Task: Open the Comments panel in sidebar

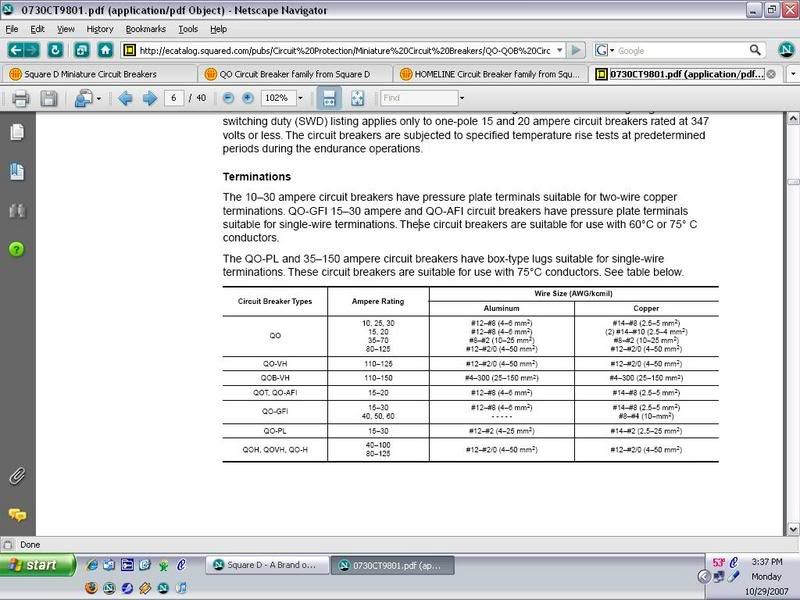Action: point(16,515)
